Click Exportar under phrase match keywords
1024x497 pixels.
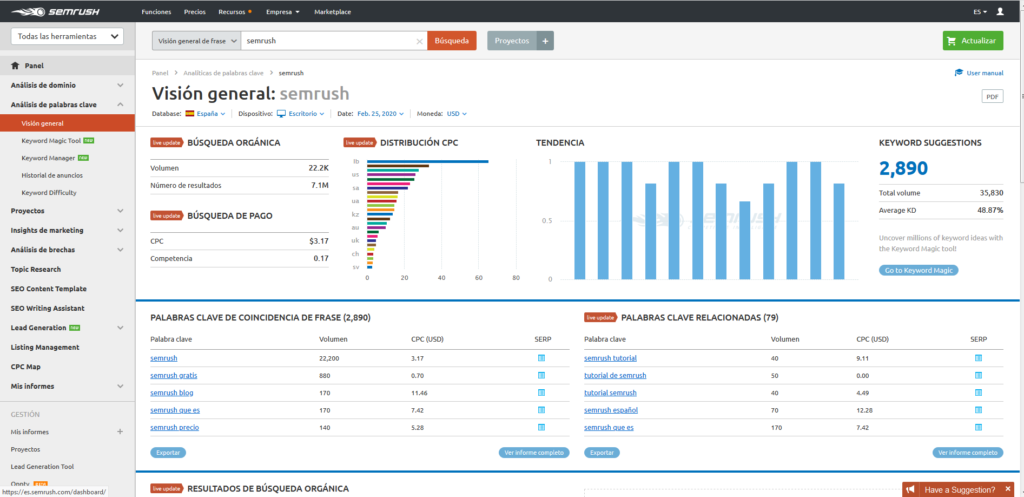[x=168, y=453]
